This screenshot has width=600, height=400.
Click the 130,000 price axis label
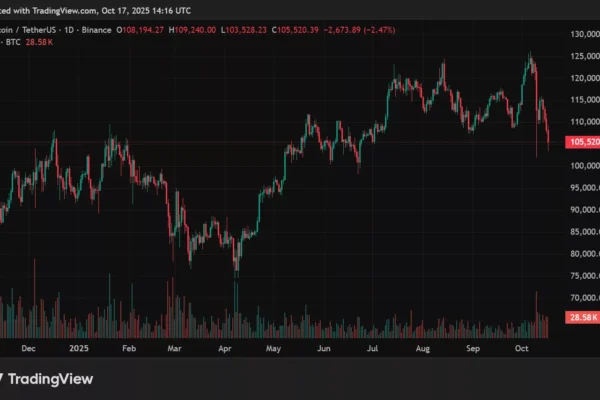tap(582, 35)
